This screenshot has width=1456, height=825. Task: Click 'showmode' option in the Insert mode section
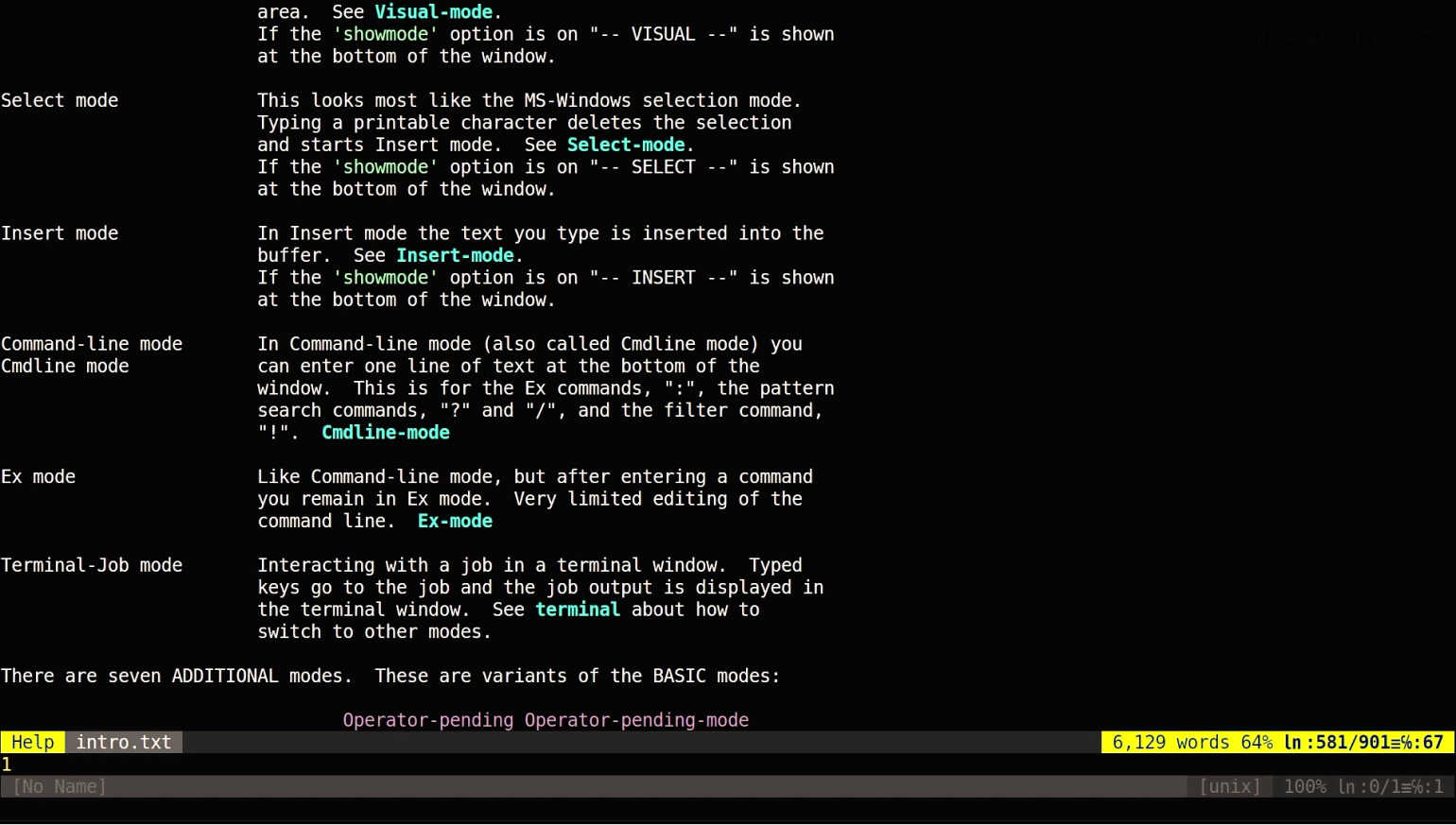tap(385, 278)
